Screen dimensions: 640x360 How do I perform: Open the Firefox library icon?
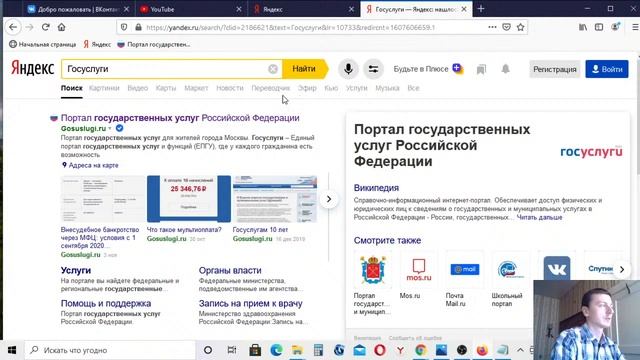click(x=583, y=27)
